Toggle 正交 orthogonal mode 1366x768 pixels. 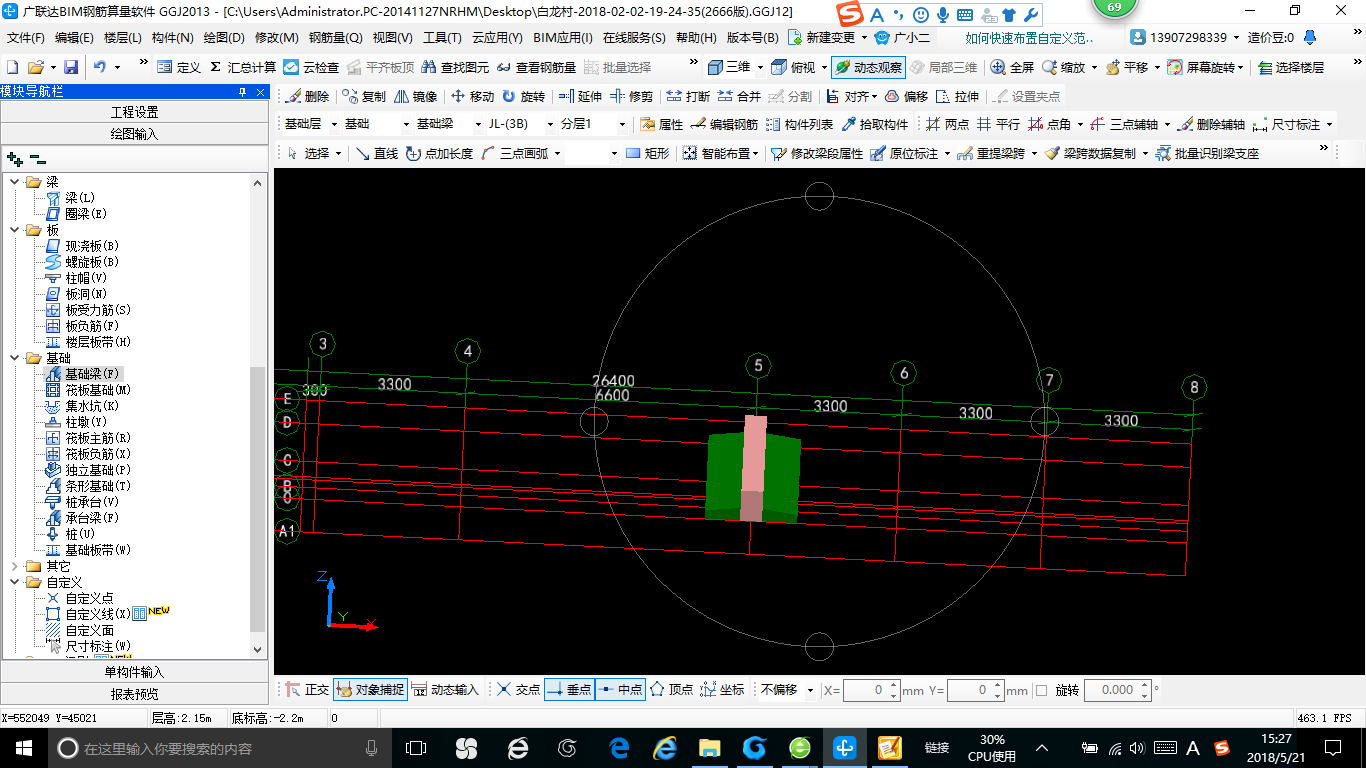tap(307, 689)
